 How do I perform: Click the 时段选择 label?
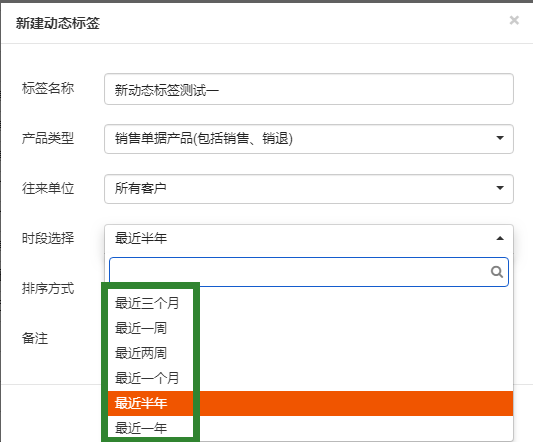coord(48,238)
